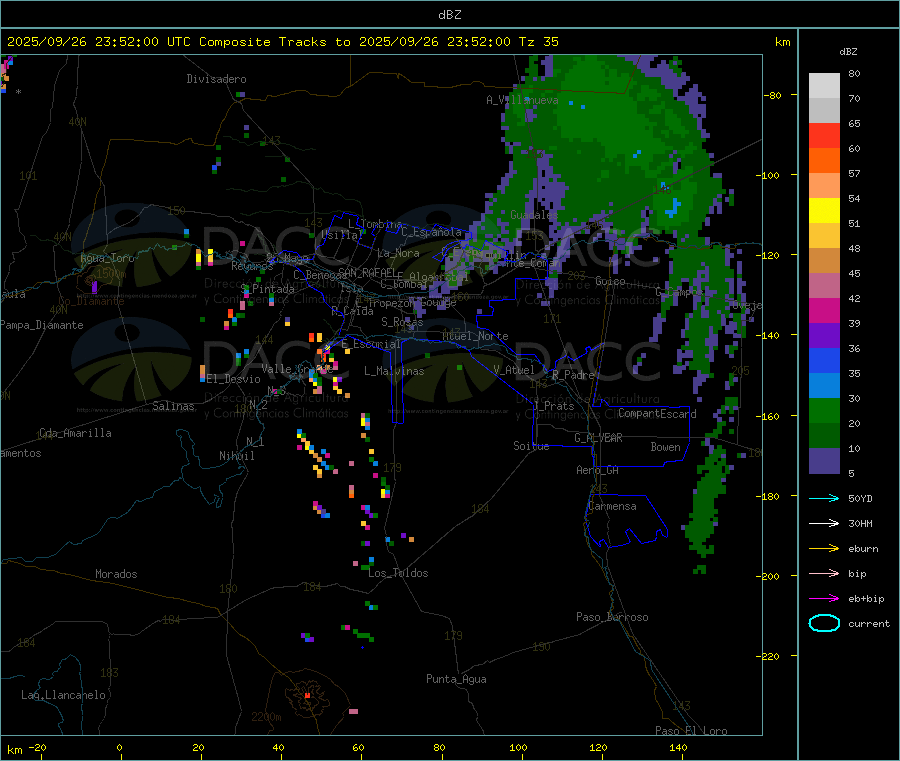Click the 'Lag.Llancanelo' map label
This screenshot has height=761, width=900.
63,695
